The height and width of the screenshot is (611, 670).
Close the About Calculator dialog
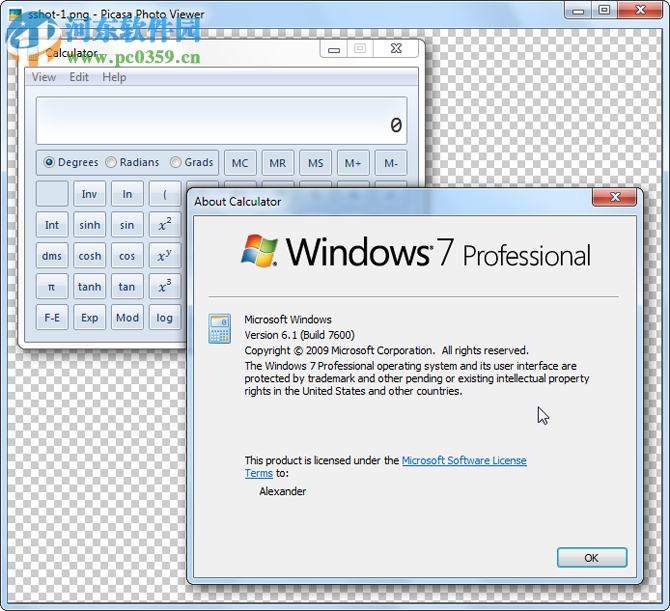pyautogui.click(x=614, y=197)
